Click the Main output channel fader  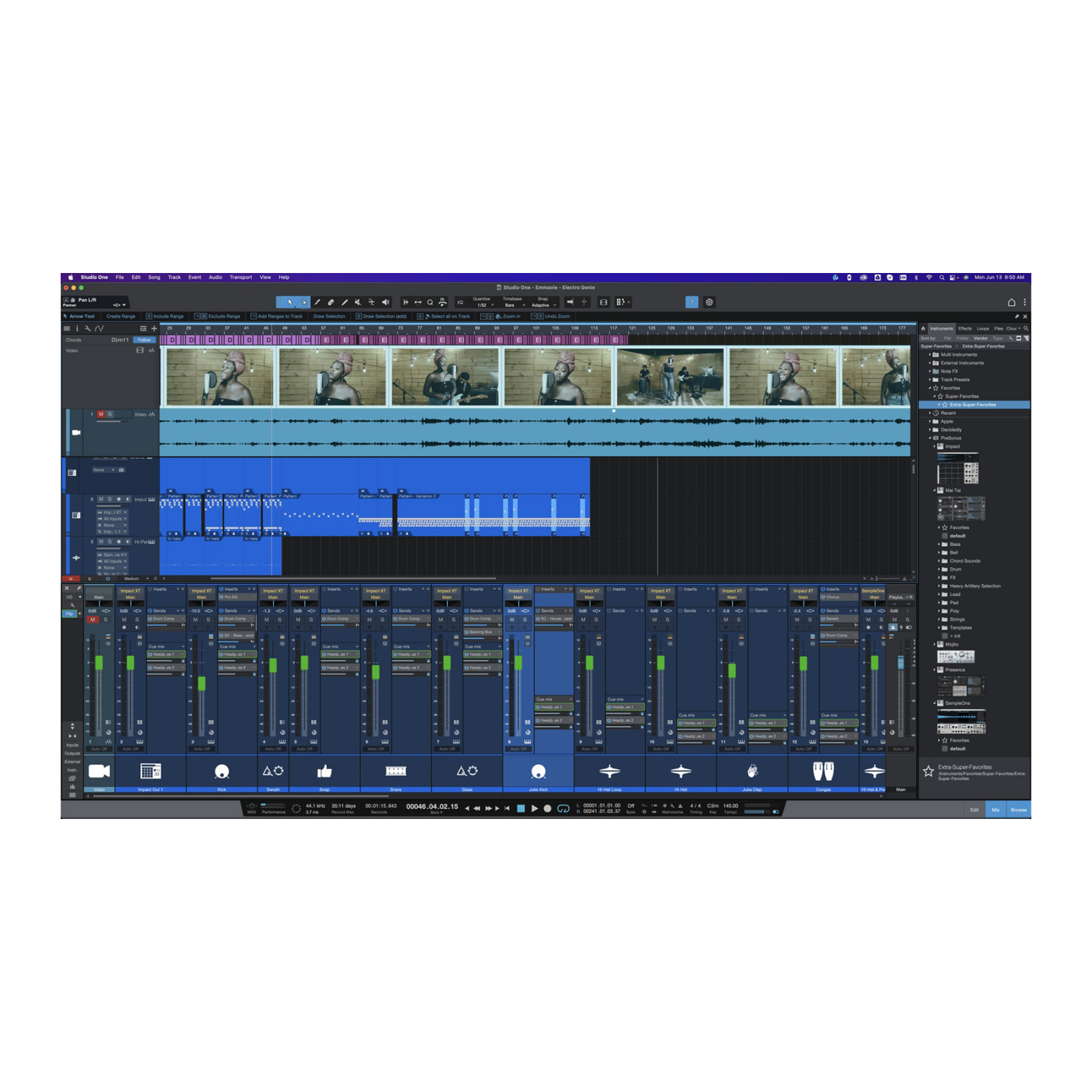(901, 662)
